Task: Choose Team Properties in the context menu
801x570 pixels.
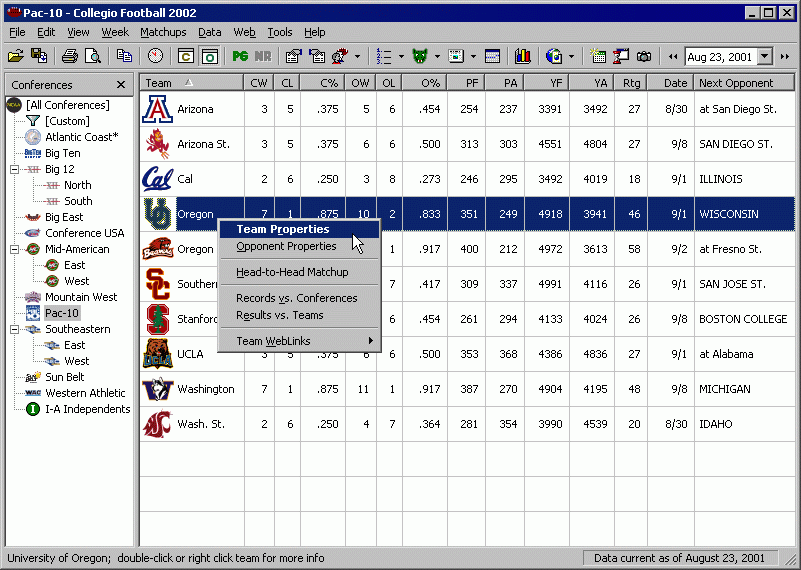Action: tap(299, 229)
